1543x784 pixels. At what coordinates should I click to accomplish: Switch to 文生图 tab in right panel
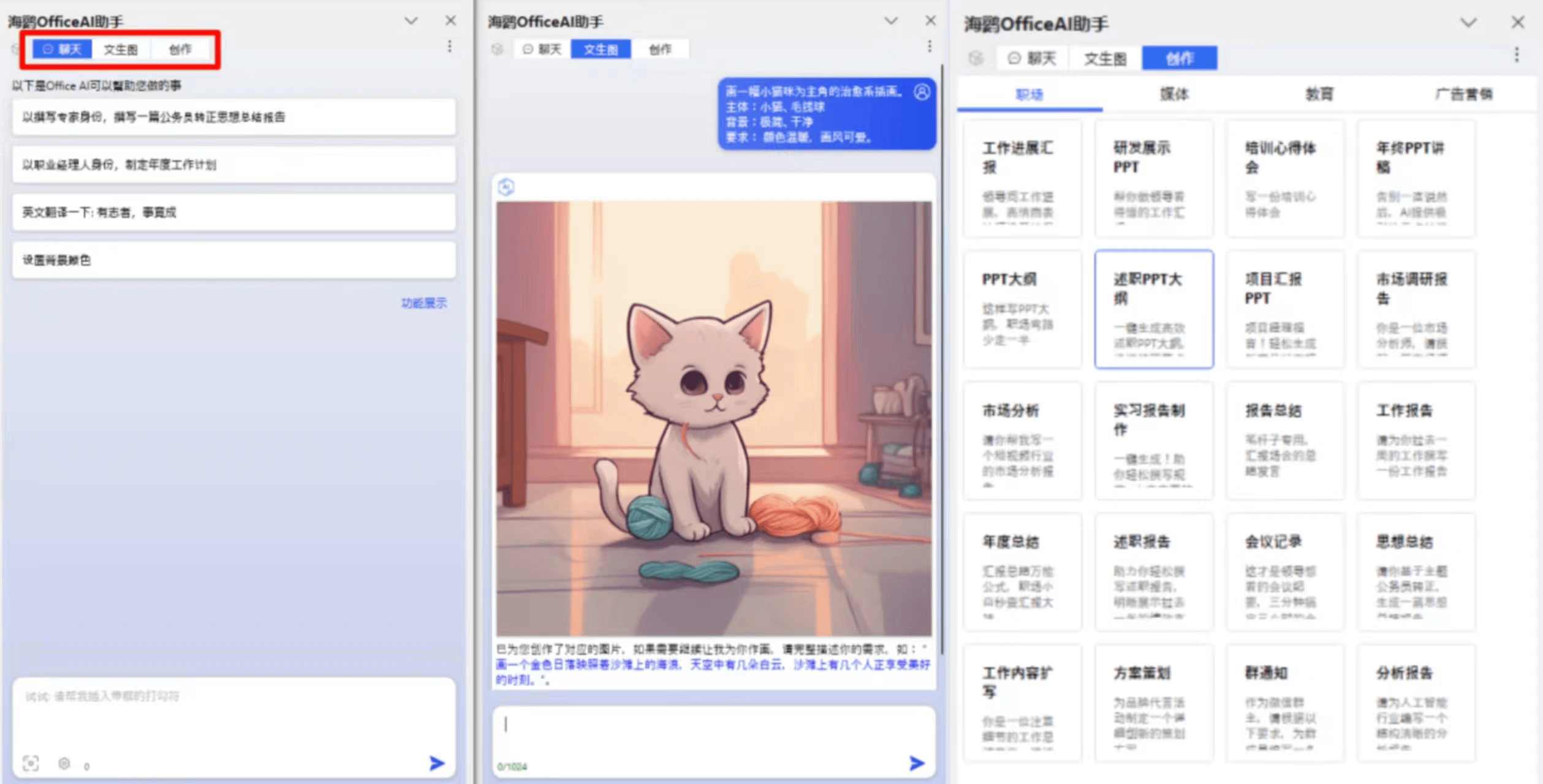(1105, 58)
